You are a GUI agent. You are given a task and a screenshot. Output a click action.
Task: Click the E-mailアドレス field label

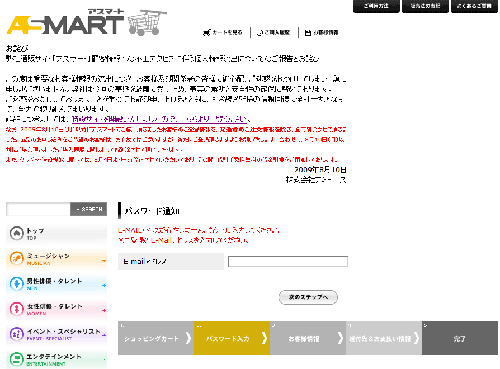[x=145, y=261]
